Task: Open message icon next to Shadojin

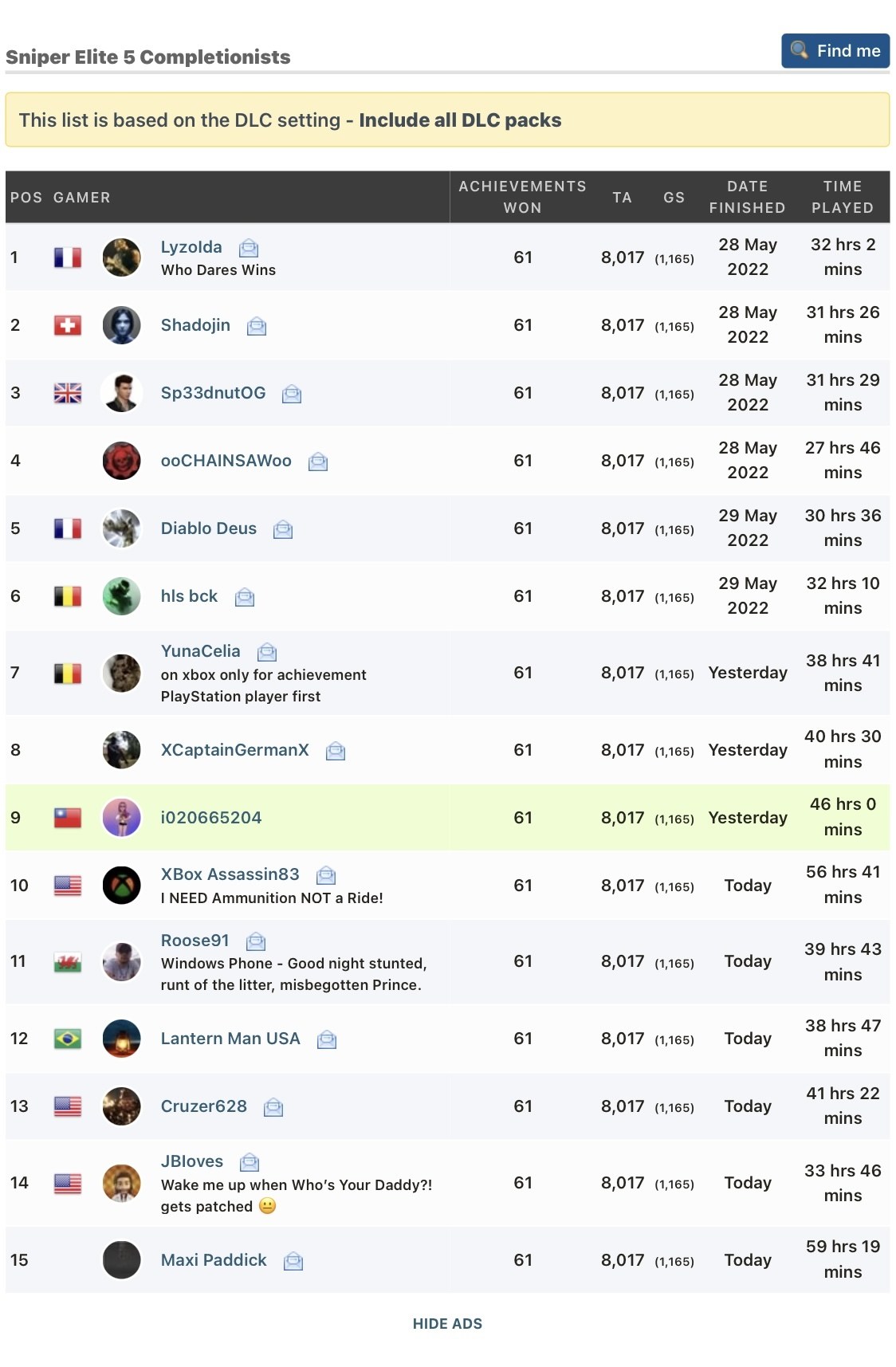Action: (x=256, y=326)
